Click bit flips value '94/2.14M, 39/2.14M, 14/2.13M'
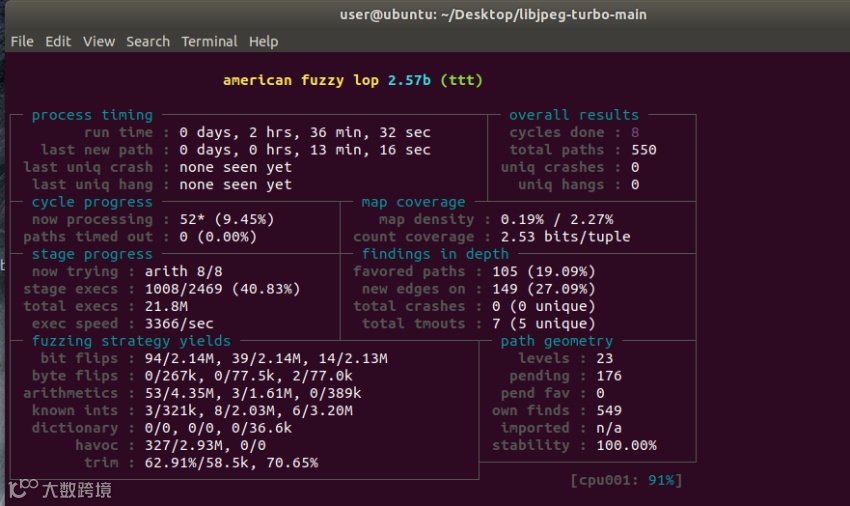This screenshot has height=506, width=850. 266,358
